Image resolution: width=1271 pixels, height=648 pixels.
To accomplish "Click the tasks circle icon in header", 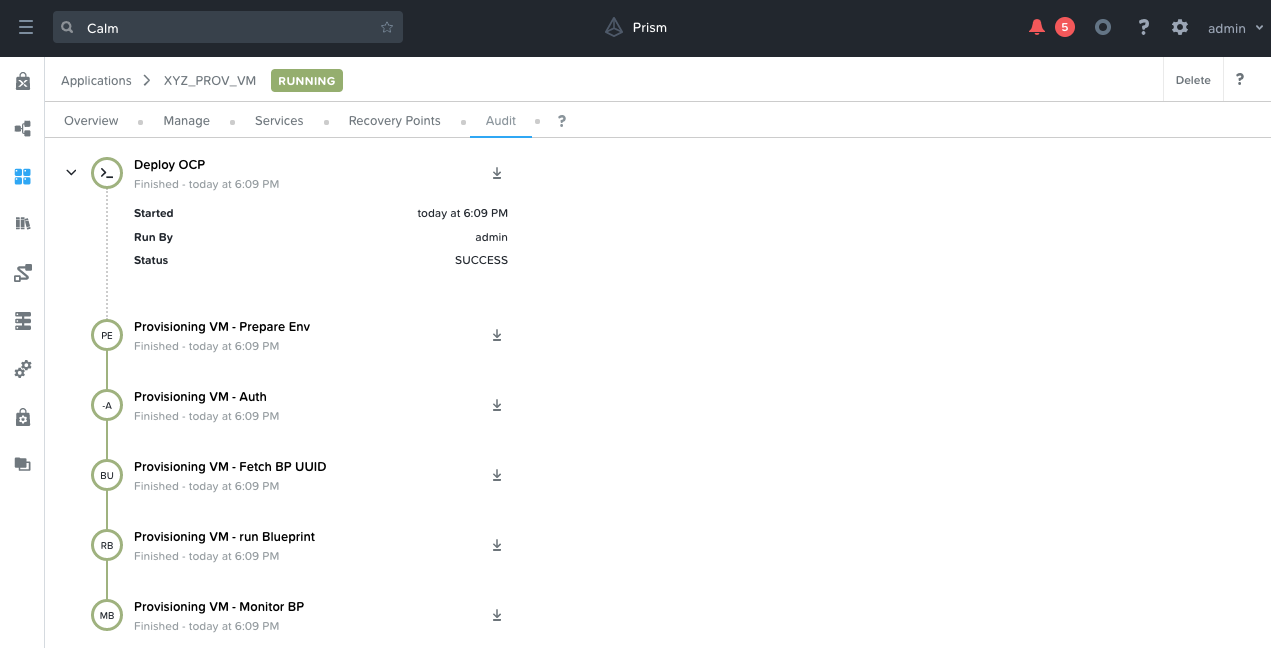I will (1103, 28).
